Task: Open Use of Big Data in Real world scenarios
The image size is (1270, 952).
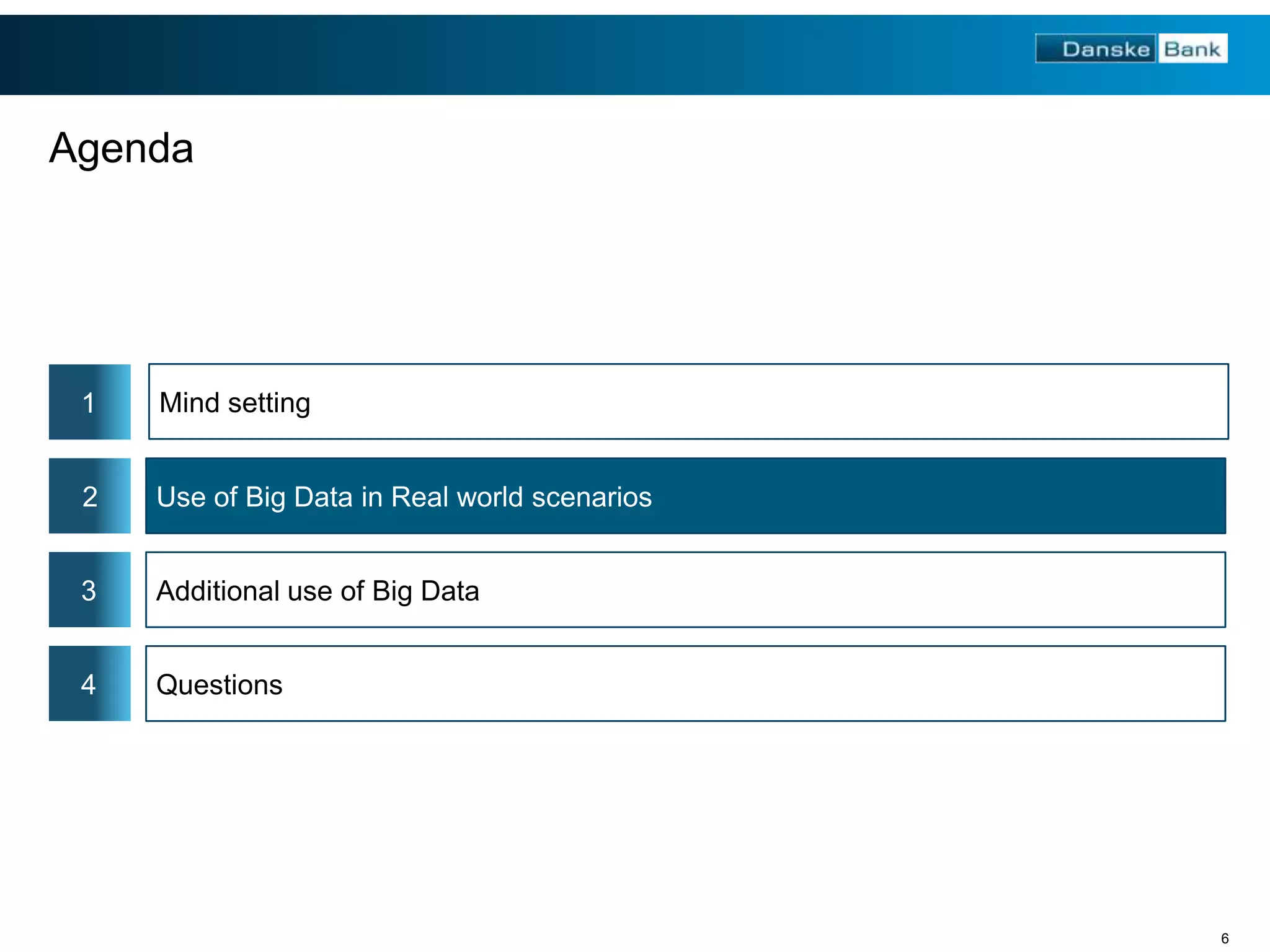Action: (686, 496)
